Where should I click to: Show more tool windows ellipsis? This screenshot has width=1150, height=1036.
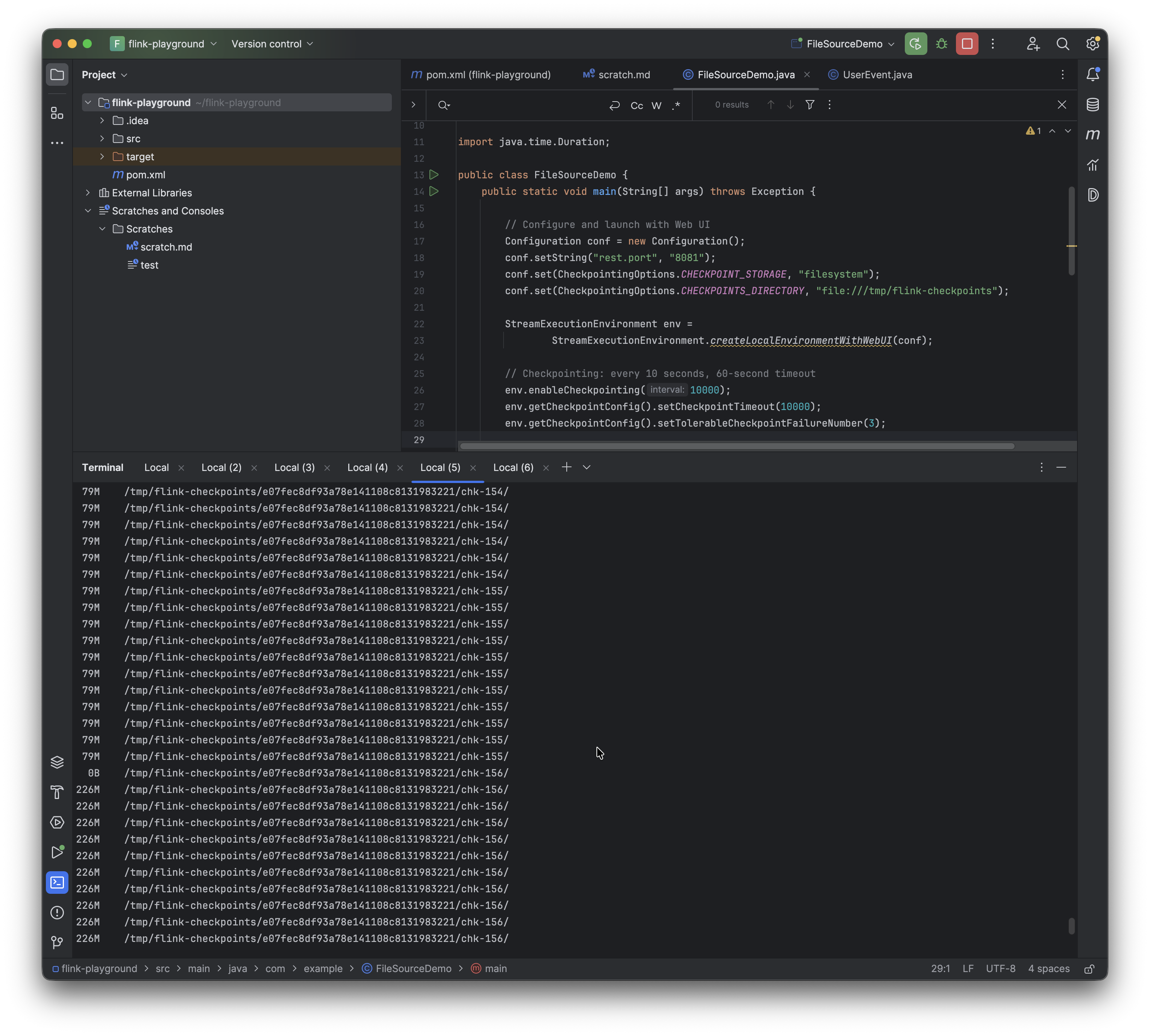[57, 142]
